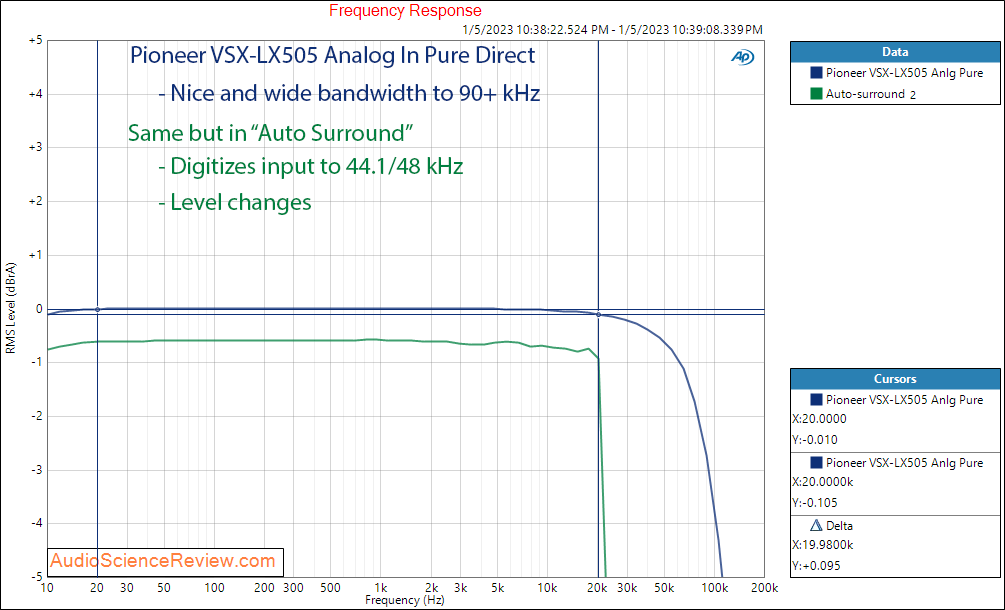Click the 100k tick on the frequency axis
This screenshot has height=610, width=1005.
click(x=714, y=588)
